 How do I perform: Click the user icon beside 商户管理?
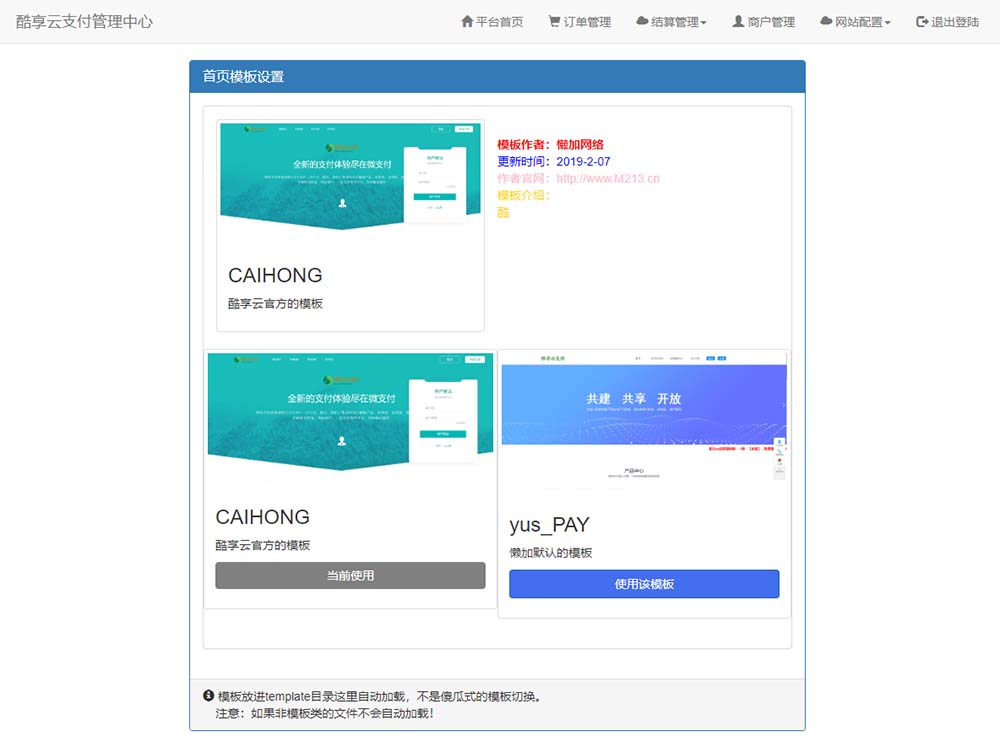tap(738, 22)
